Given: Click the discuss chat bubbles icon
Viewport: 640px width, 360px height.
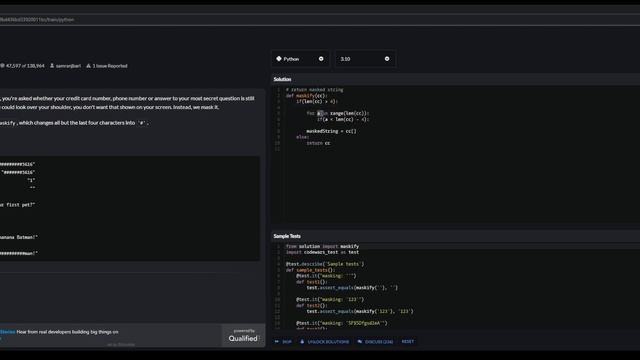Looking at the screenshot, I should 360,342.
